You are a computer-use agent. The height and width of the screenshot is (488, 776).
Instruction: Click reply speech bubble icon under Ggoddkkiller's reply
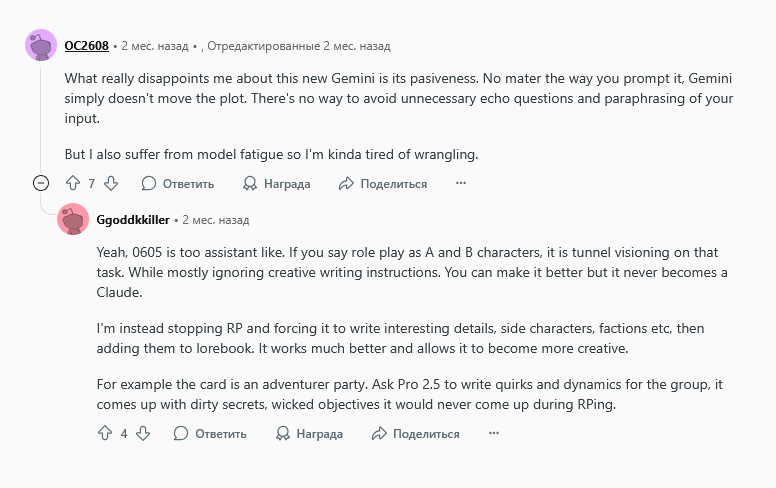click(181, 433)
